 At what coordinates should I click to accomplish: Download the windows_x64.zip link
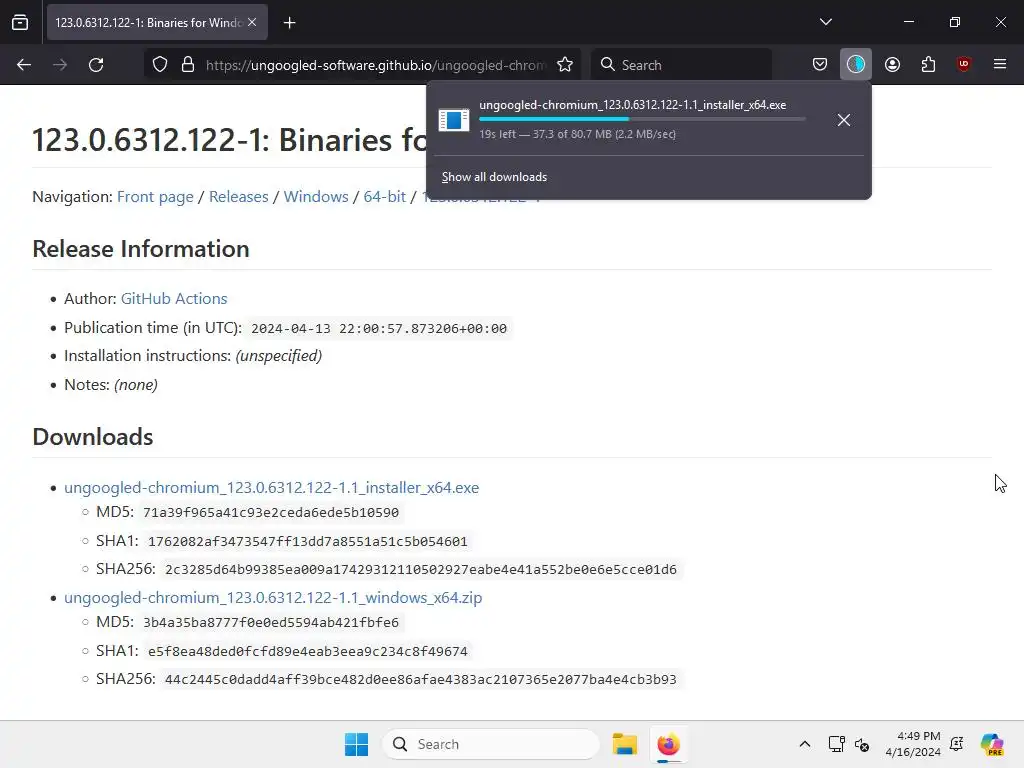coord(273,598)
